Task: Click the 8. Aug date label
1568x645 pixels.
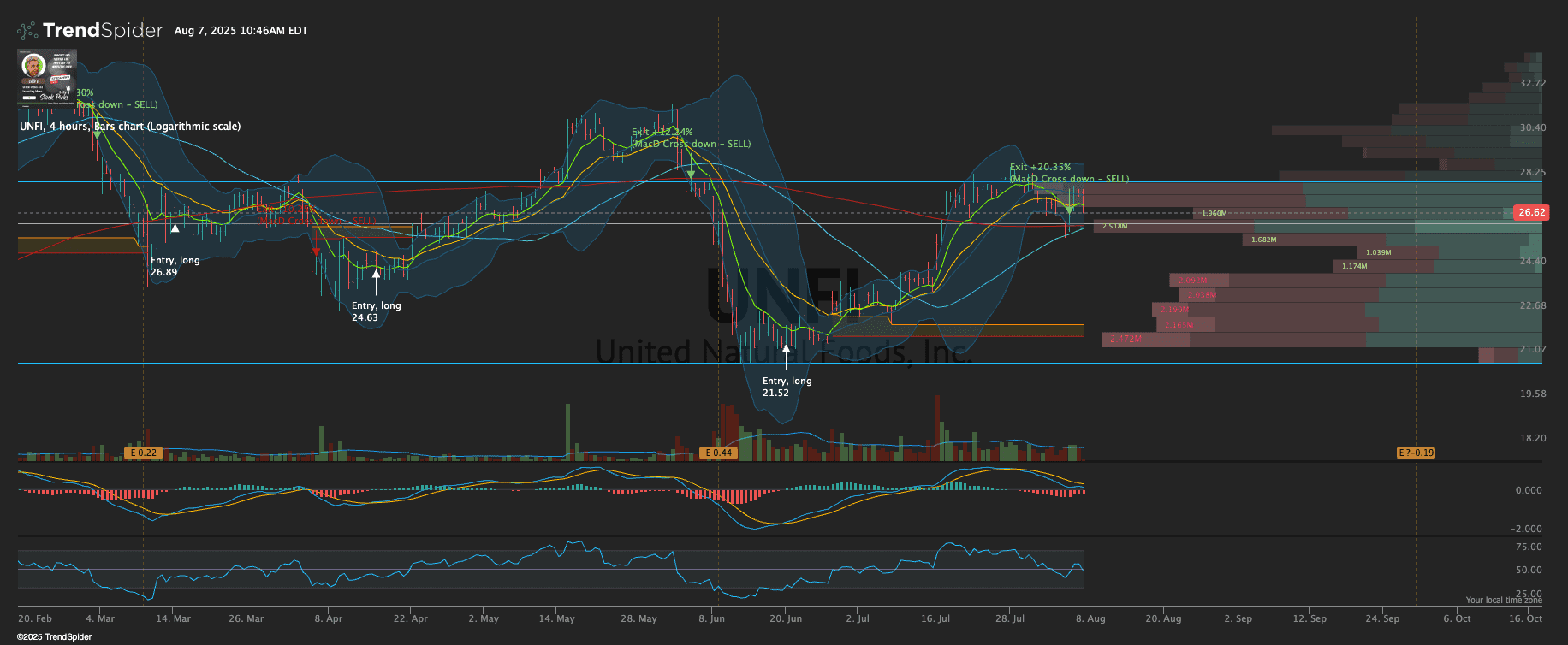Action: (x=1090, y=618)
